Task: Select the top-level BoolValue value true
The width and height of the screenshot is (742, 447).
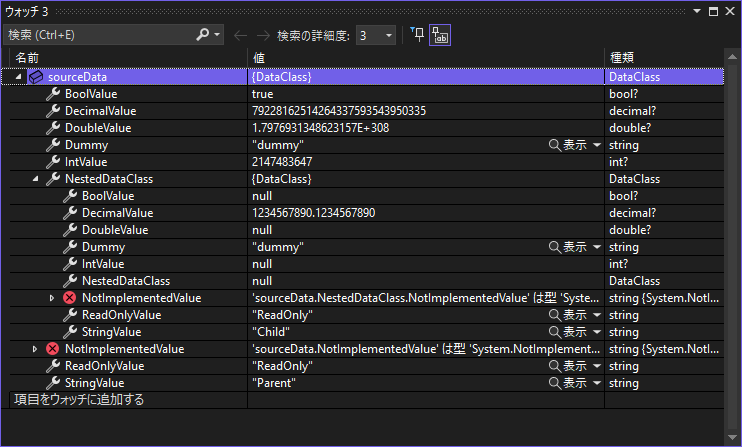Action: (x=263, y=94)
